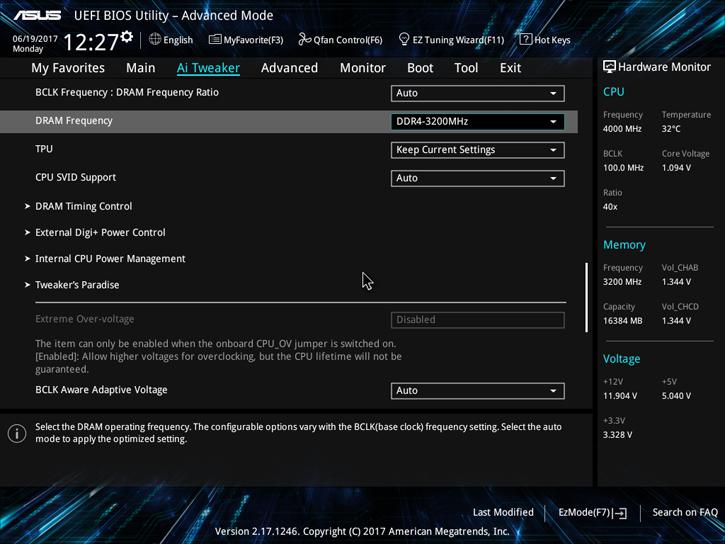
Task: Click the disabled Extreme Over-voltage field
Action: (x=477, y=320)
